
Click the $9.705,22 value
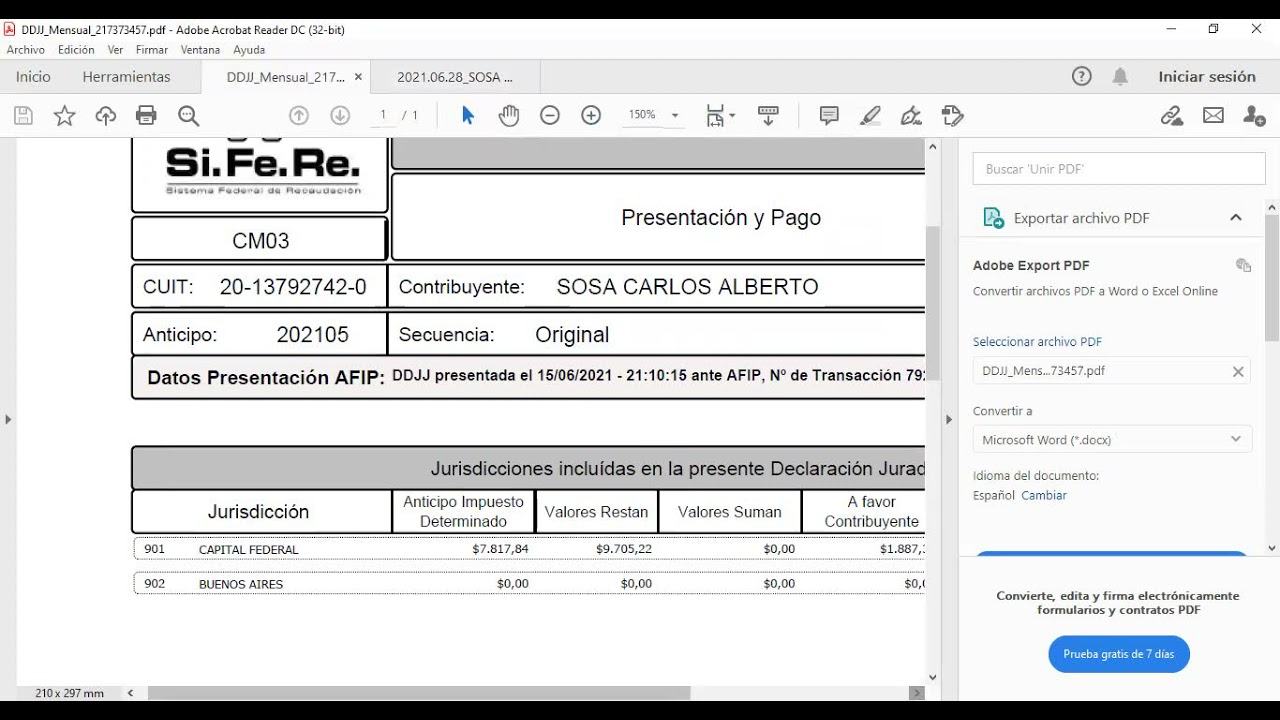click(624, 549)
